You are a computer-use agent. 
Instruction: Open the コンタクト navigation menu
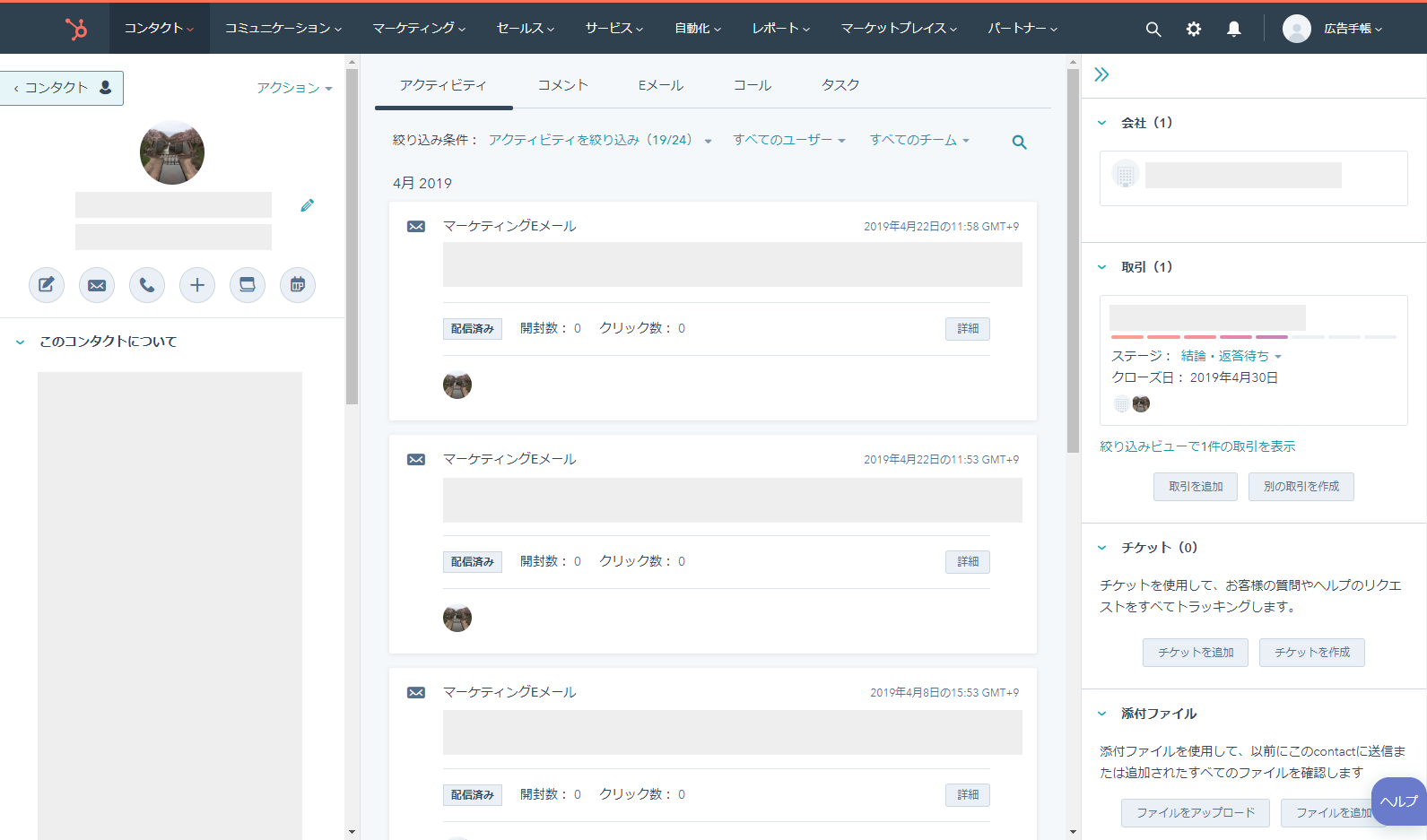pos(159,29)
